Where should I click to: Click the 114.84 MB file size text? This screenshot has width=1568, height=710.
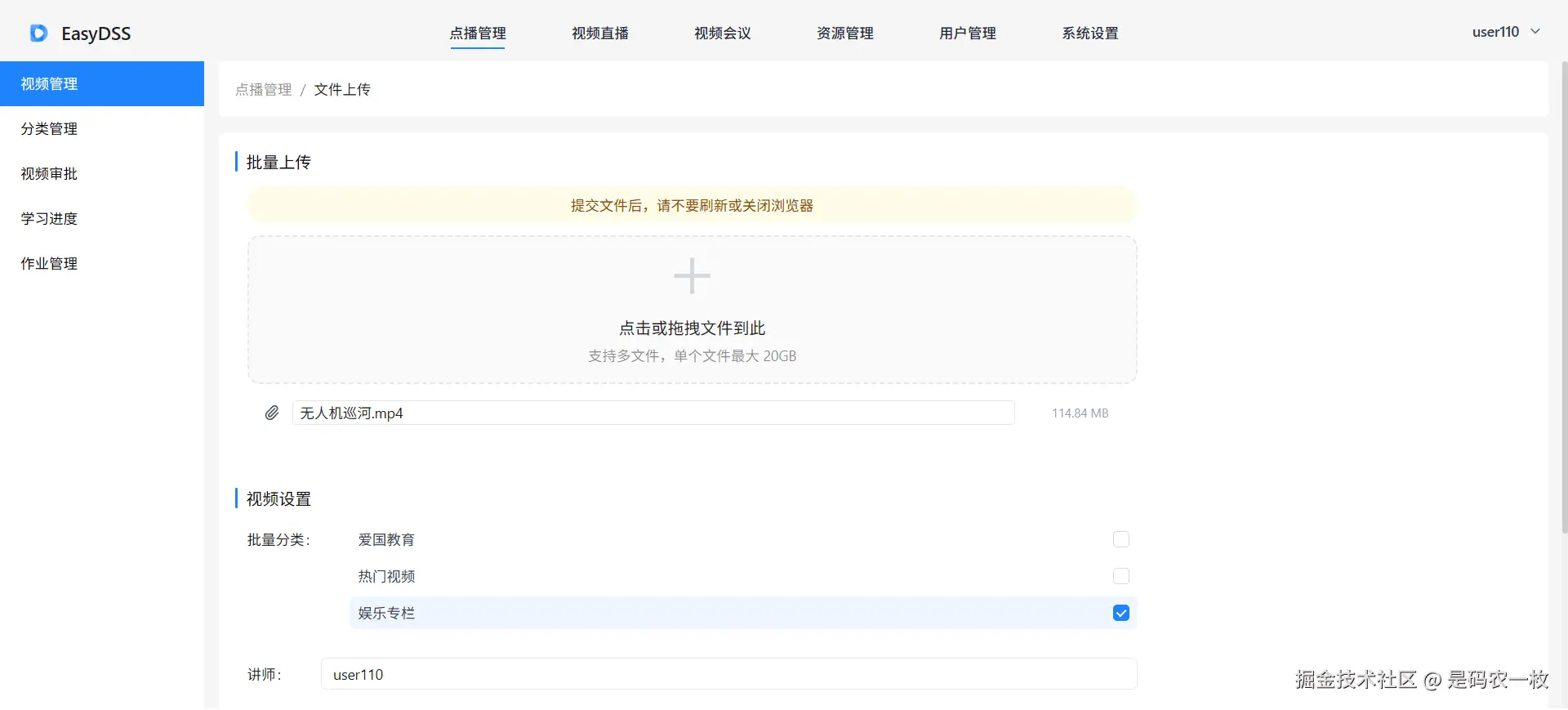click(1080, 413)
